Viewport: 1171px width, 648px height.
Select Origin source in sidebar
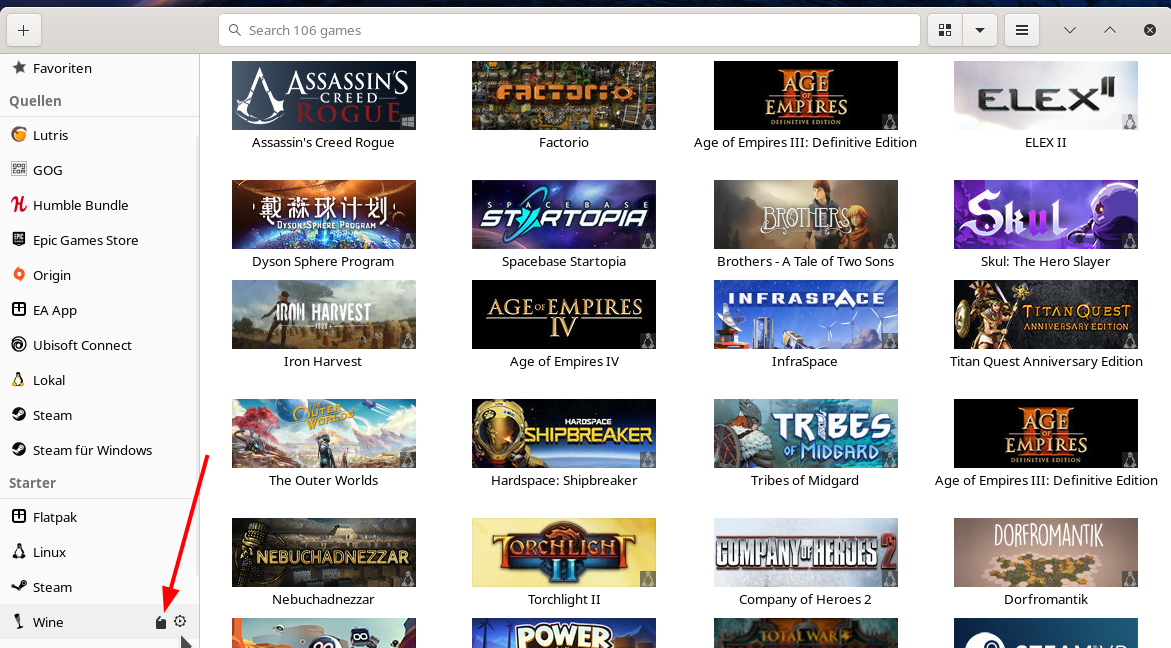click(99, 275)
